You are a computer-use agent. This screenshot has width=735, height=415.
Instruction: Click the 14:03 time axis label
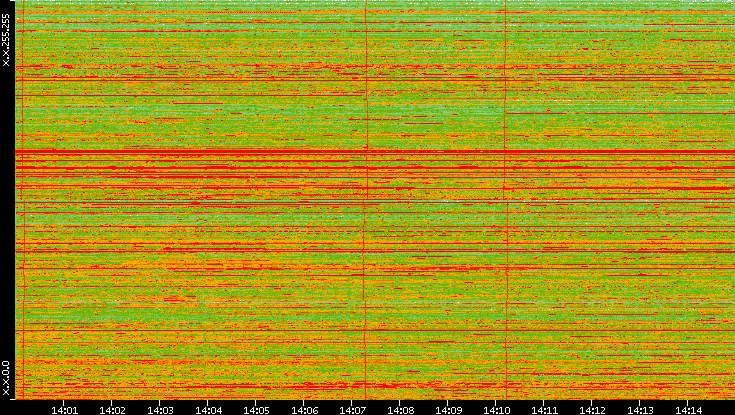click(160, 410)
